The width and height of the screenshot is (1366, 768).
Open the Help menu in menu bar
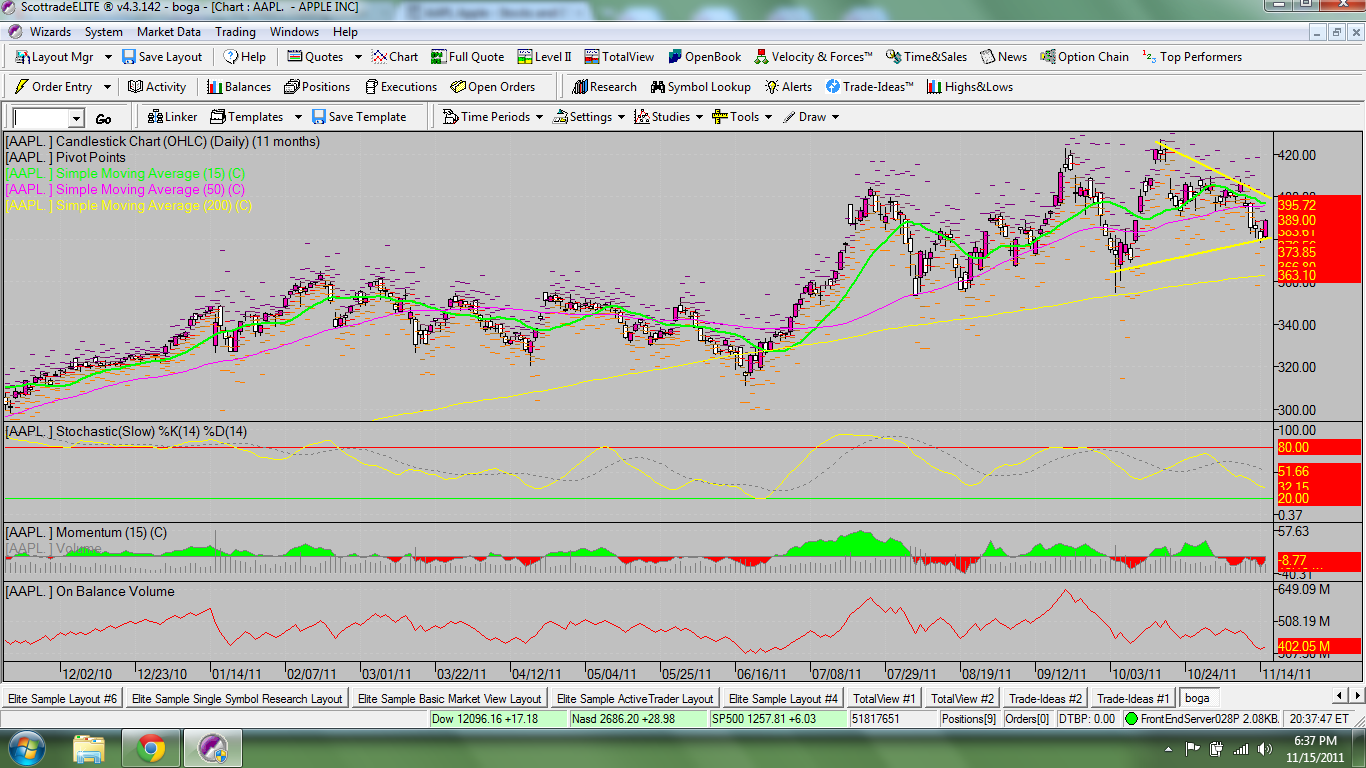tap(345, 32)
